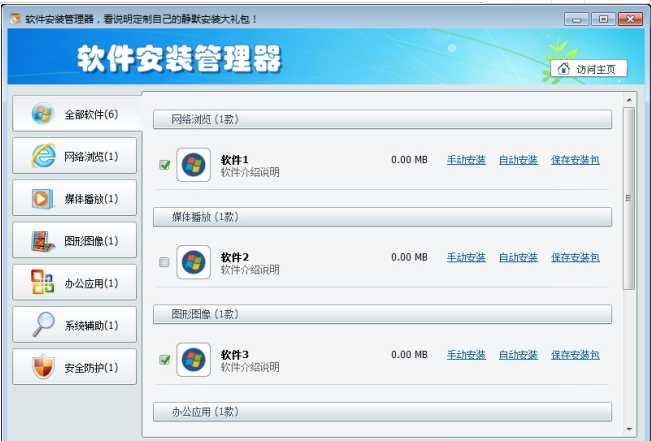Click the scrollbar up arrow

629,100
